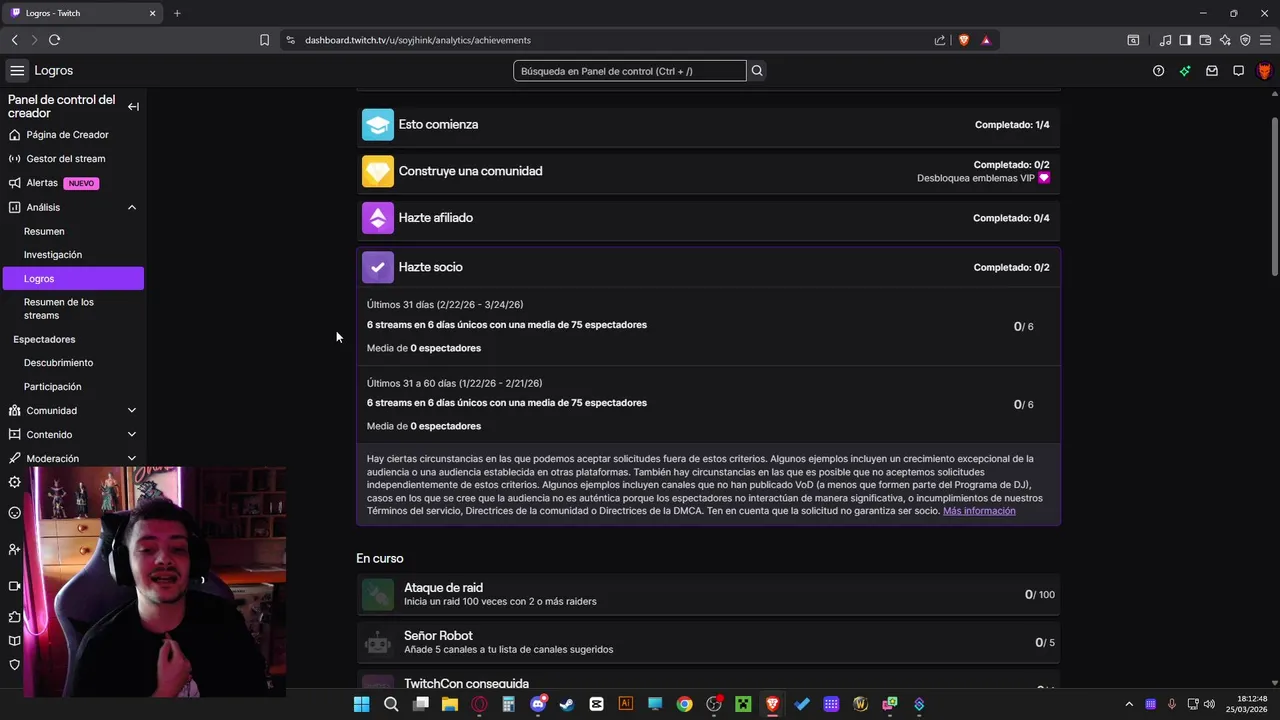Click the page vertical scrollbar thumb

coord(1274,195)
